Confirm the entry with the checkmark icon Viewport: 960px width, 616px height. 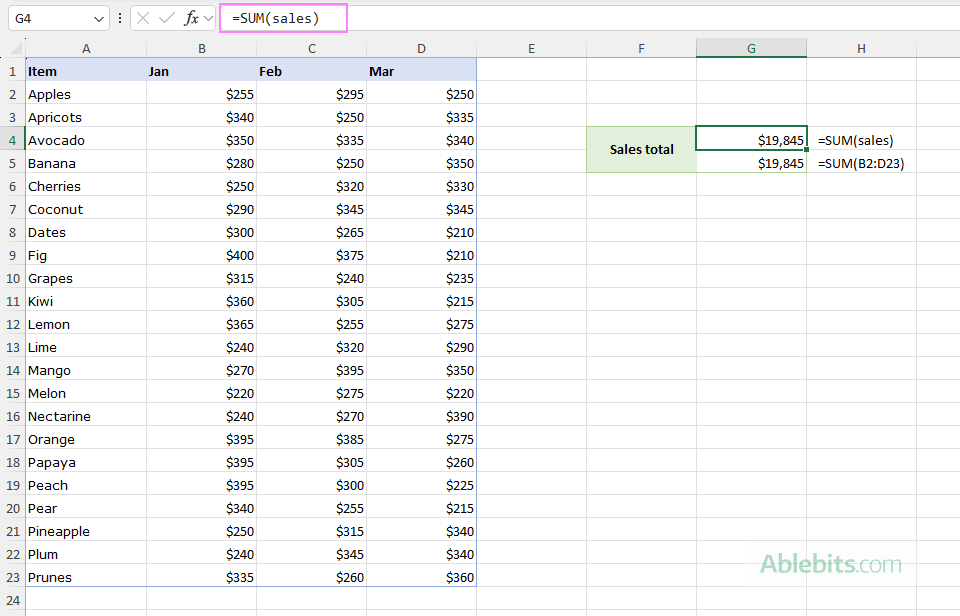pyautogui.click(x=165, y=18)
